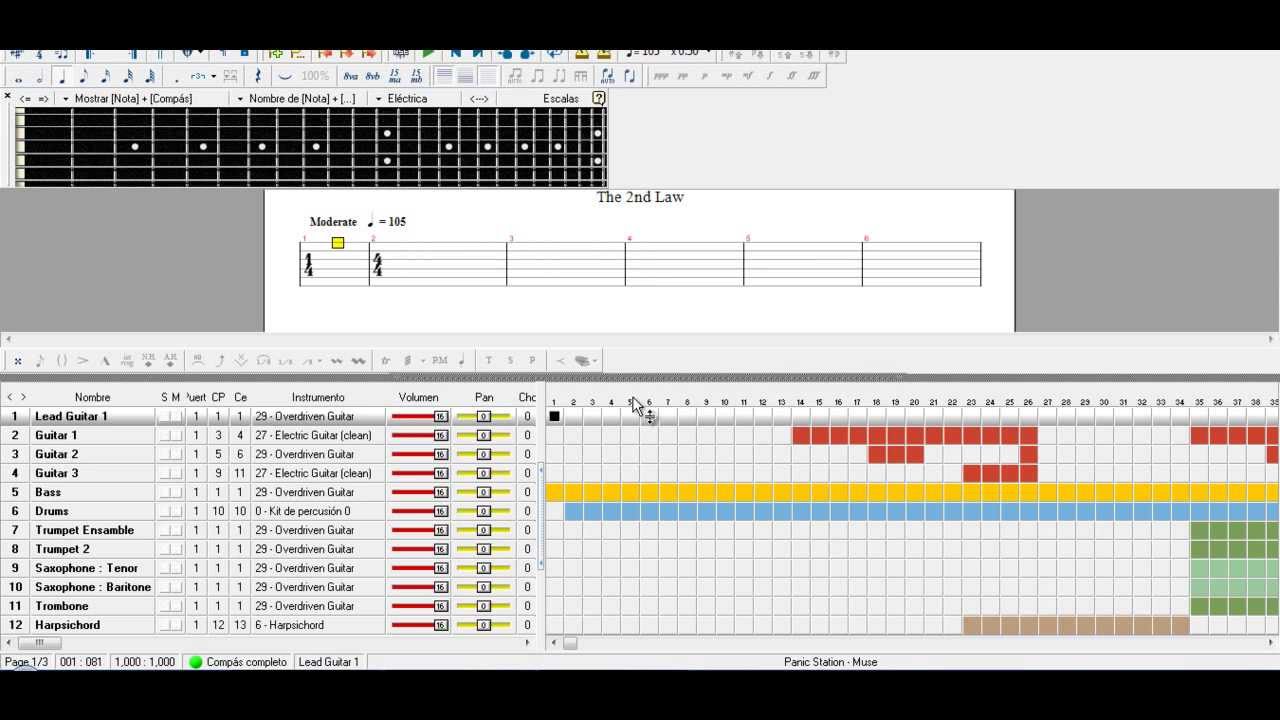Select the half note duration
The width and height of the screenshot is (1280, 720).
point(40,77)
